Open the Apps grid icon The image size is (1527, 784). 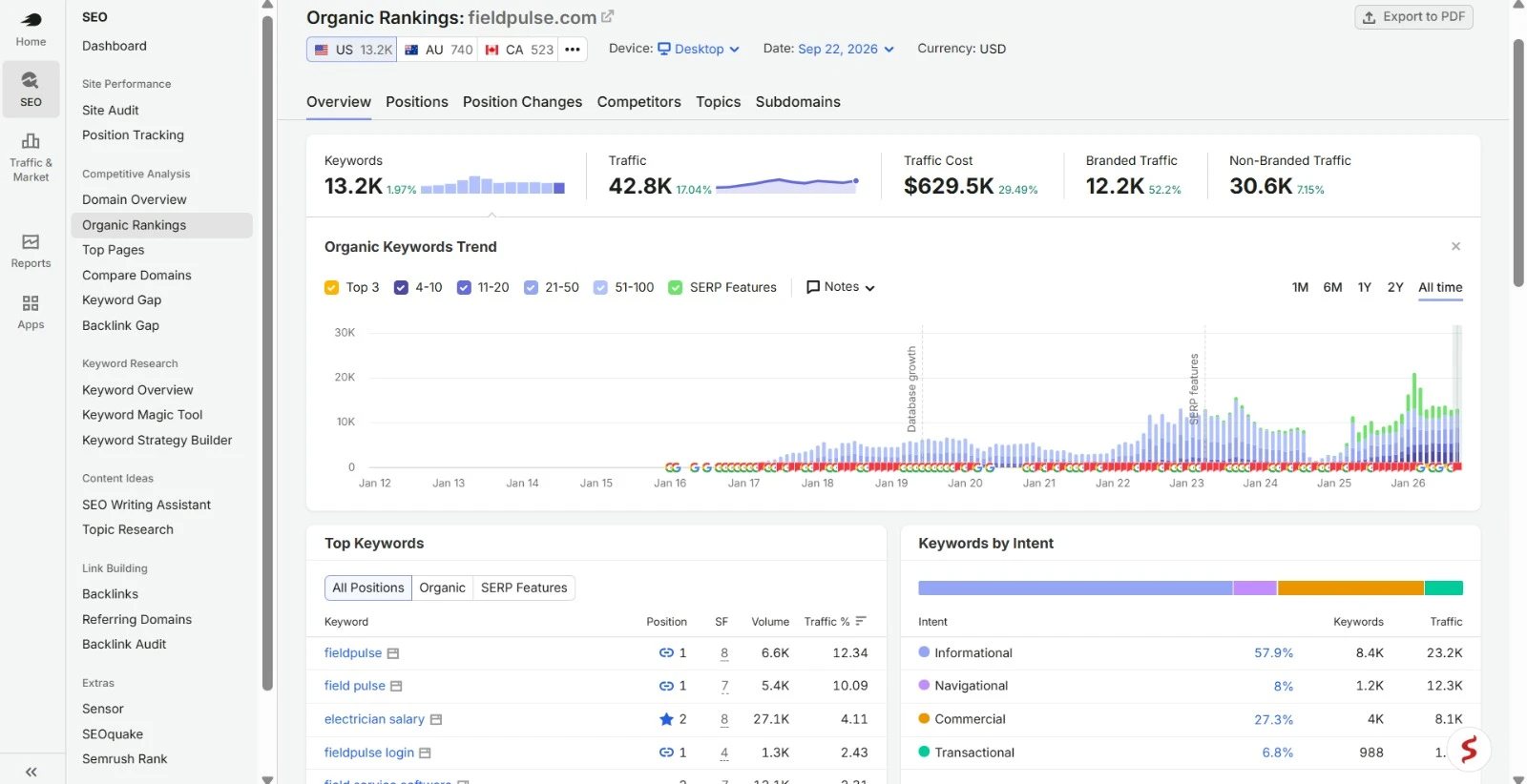point(31,312)
